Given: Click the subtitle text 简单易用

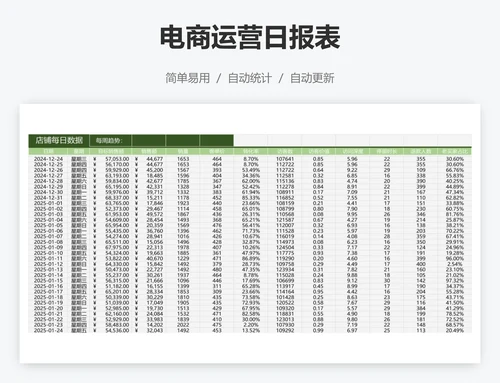Looking at the screenshot, I should (188, 78).
